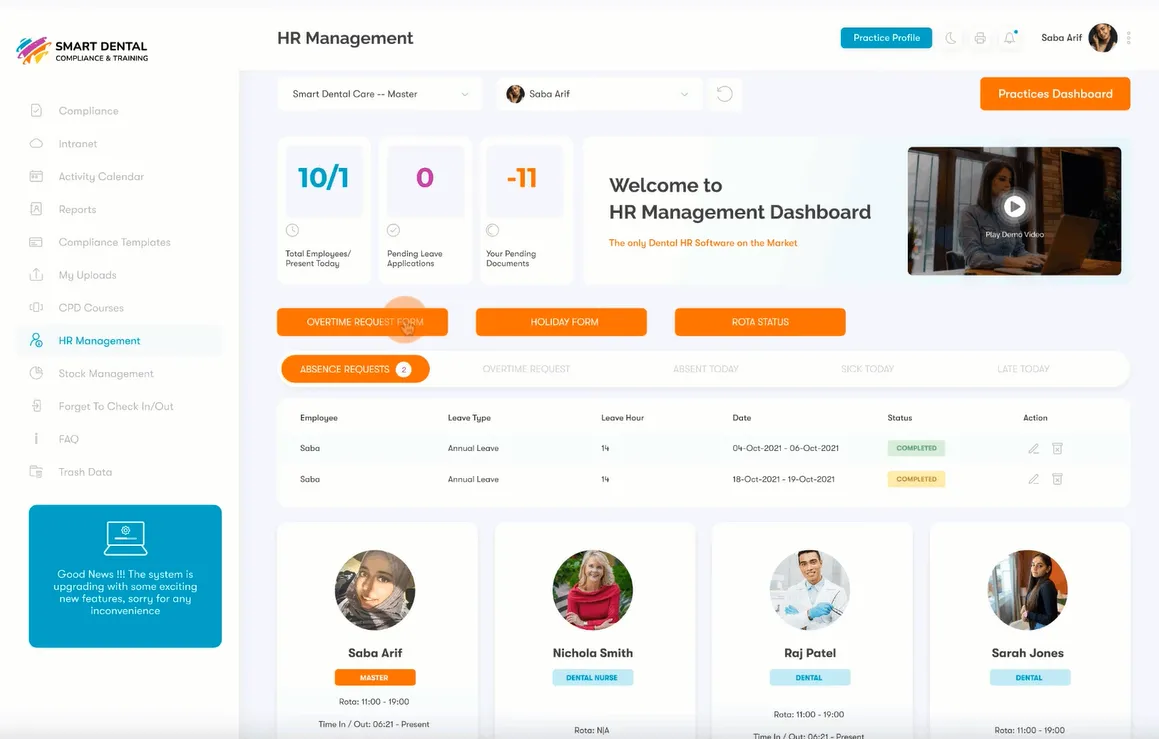Click the Rota Status button
Viewport: 1159px width, 739px height.
coord(760,322)
